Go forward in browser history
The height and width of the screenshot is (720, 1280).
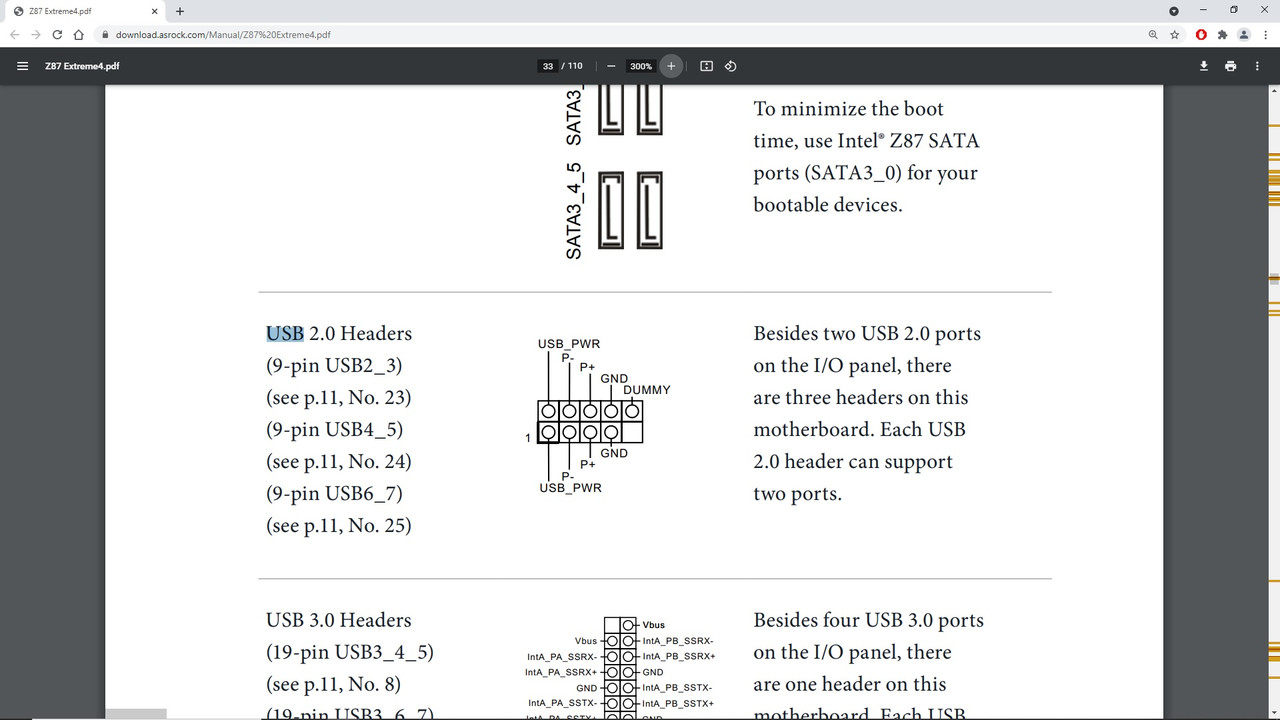(36, 34)
